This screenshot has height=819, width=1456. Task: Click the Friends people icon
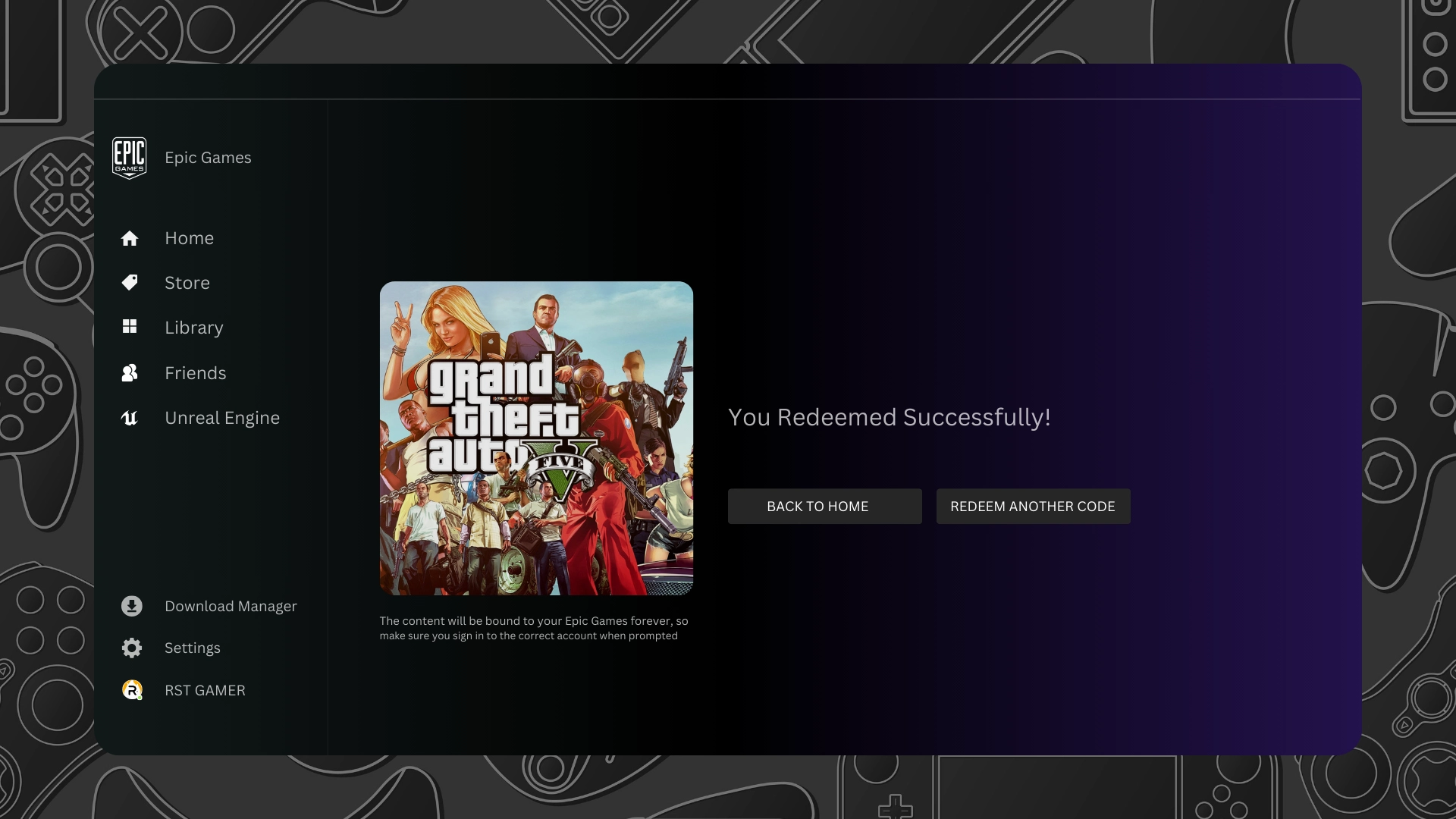130,373
